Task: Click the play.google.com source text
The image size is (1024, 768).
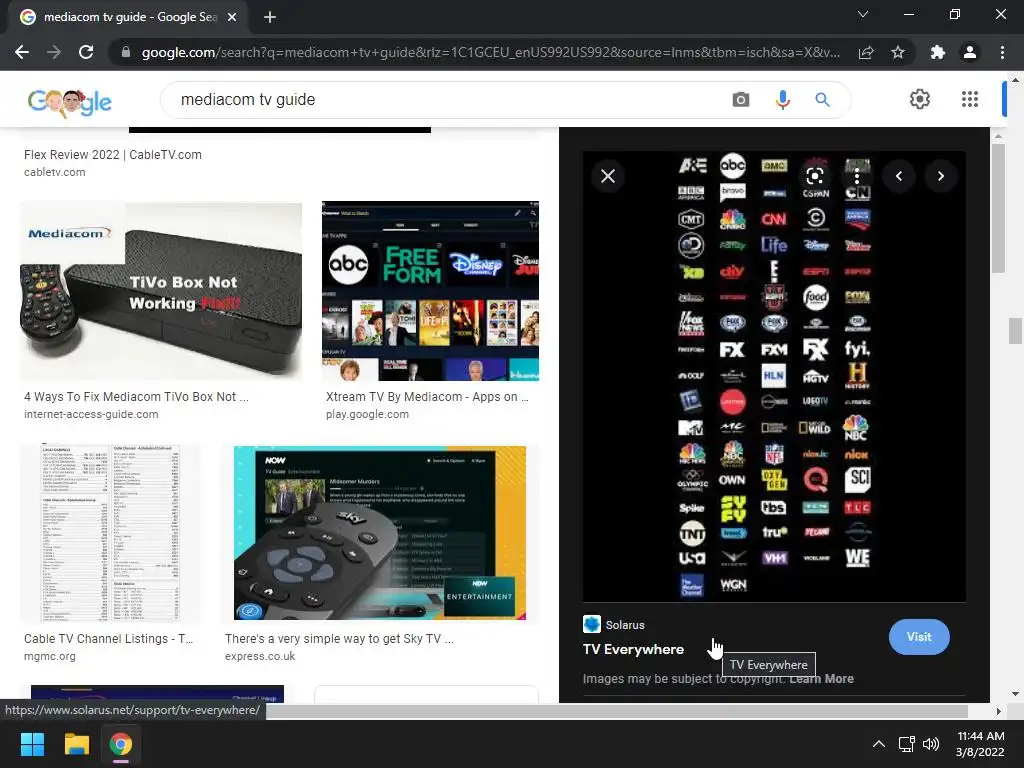Action: click(367, 414)
